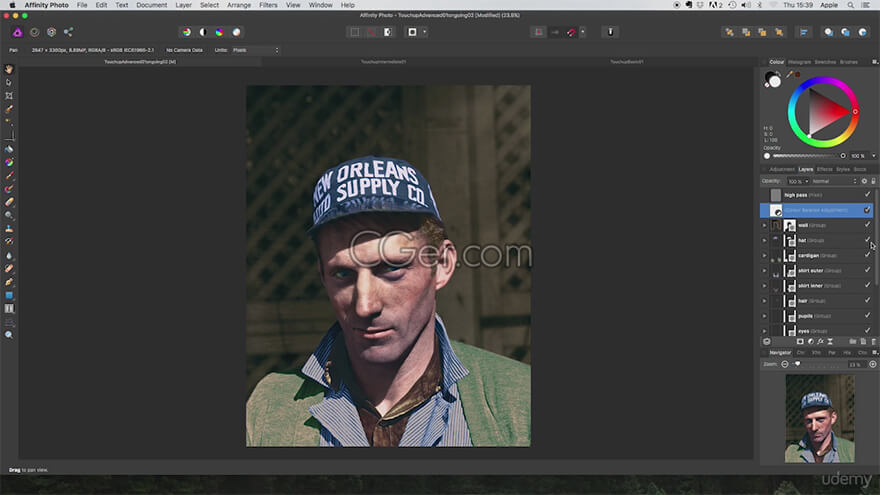880x495 pixels.
Task: Switch to the Swatches panel tab
Action: (x=825, y=62)
